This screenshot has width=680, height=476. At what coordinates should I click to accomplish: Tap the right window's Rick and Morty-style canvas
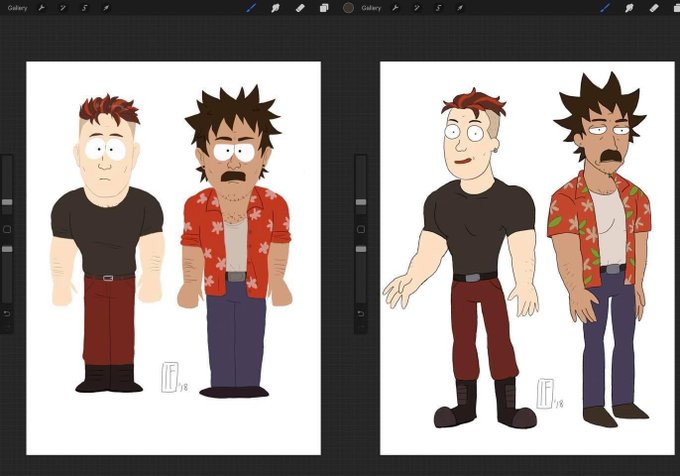527,258
